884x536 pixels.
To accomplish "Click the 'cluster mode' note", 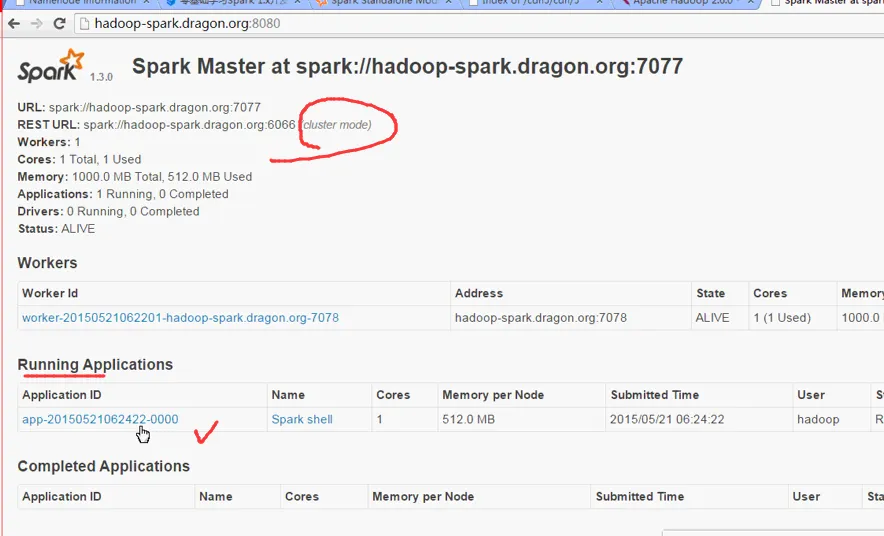I will pyautogui.click(x=337, y=125).
